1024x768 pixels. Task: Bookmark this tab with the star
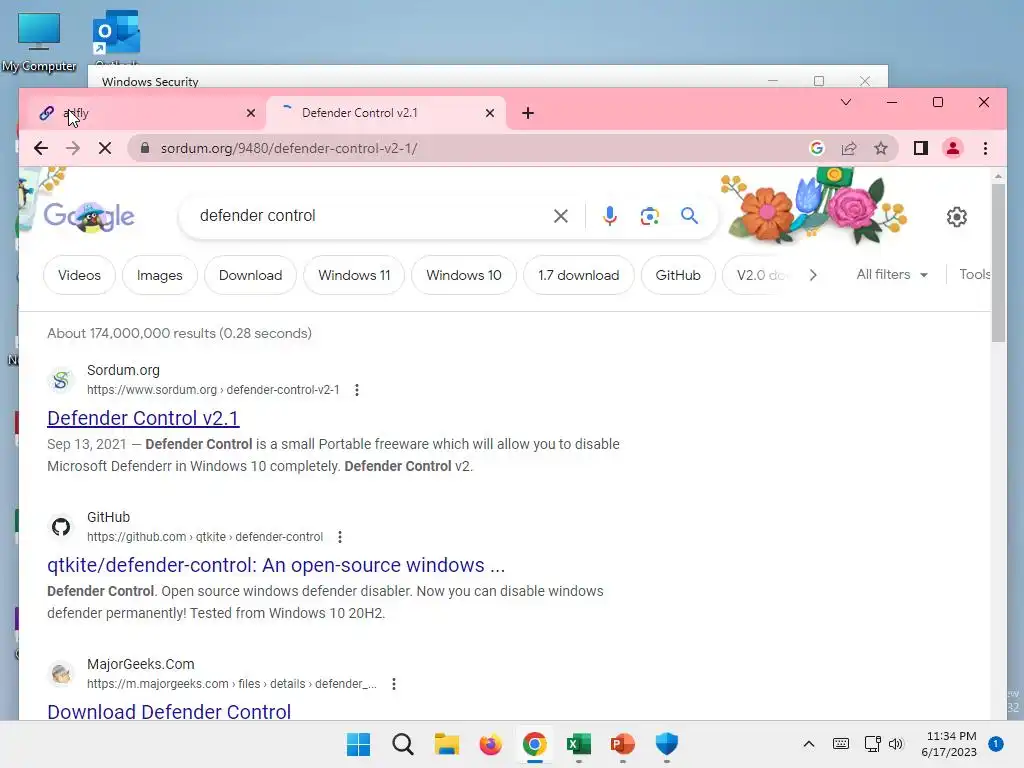880,148
